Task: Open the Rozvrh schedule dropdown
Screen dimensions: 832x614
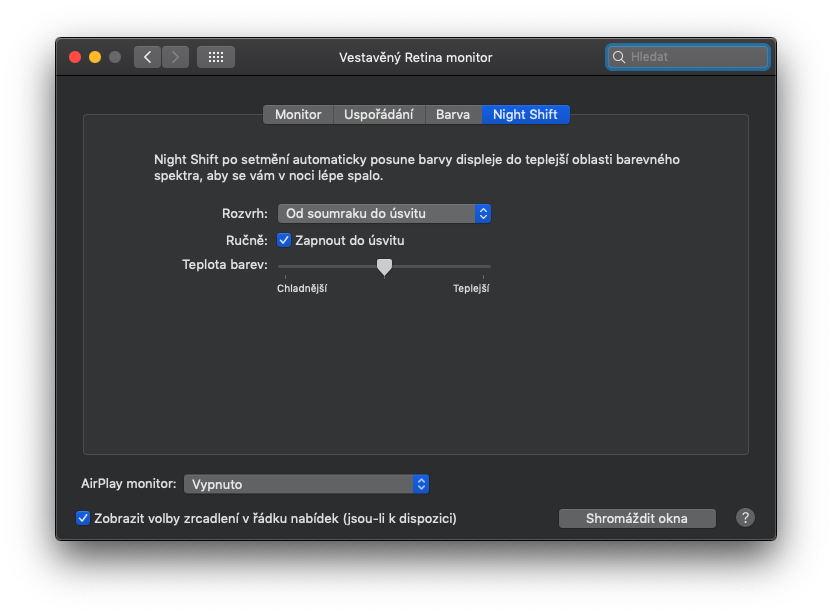Action: click(384, 213)
